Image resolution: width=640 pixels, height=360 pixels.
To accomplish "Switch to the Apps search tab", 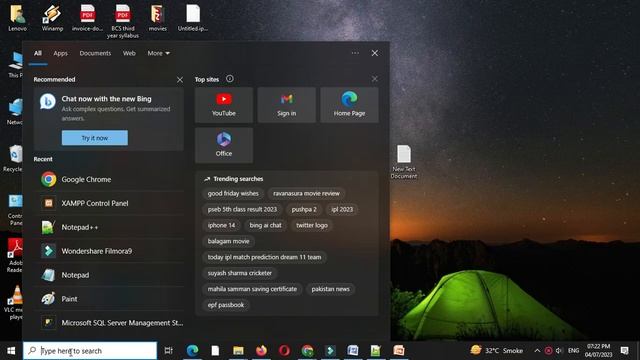I will click(x=60, y=53).
